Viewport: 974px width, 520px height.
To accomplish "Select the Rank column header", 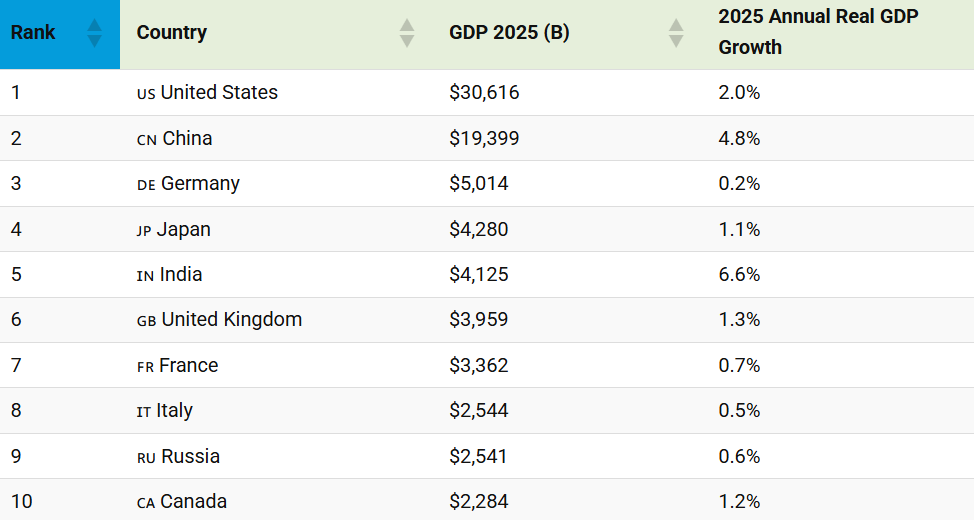I will (33, 33).
